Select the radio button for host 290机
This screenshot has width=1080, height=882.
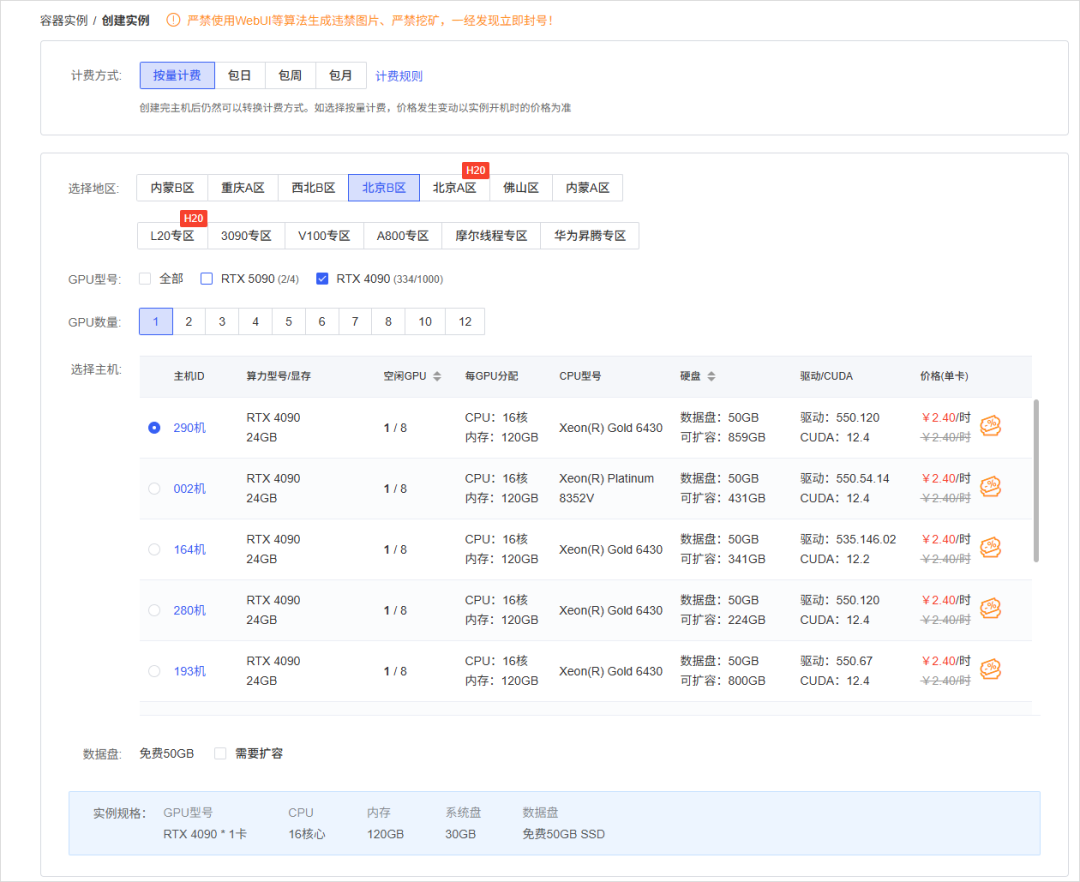tap(154, 428)
